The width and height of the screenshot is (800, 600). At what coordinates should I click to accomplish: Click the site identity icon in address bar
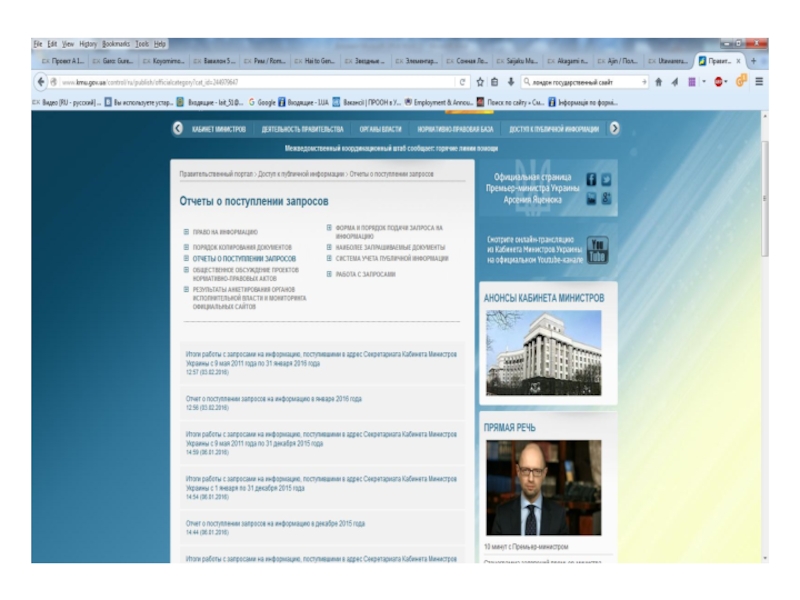point(54,82)
